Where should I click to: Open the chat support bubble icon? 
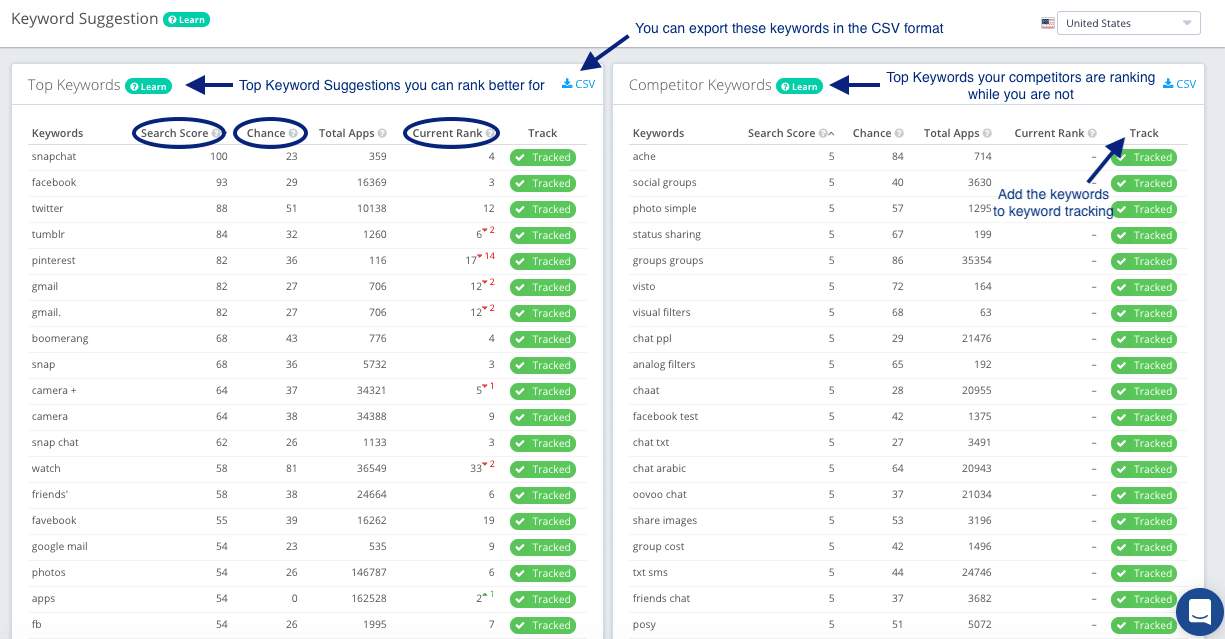click(x=1200, y=611)
